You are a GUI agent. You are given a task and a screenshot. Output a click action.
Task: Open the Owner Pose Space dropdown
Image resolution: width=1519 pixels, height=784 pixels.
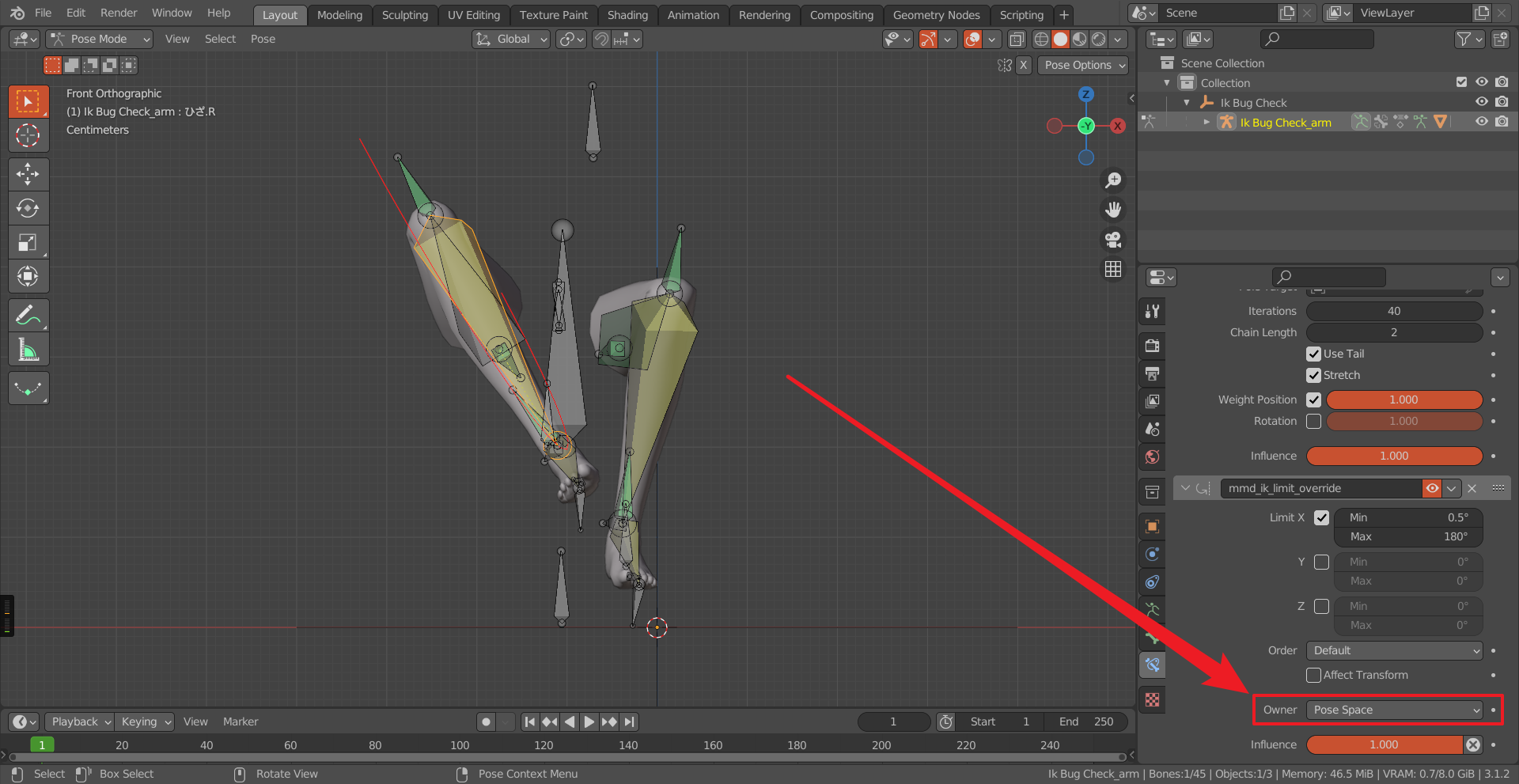click(x=1395, y=710)
